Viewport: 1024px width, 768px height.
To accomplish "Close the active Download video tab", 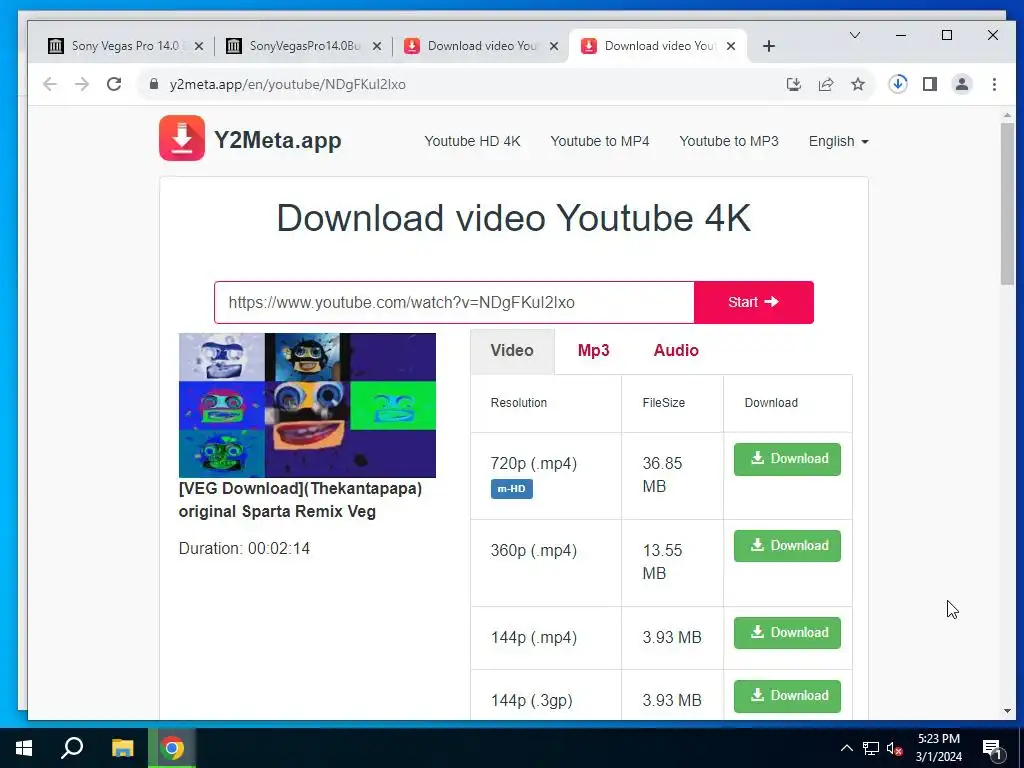I will point(731,46).
